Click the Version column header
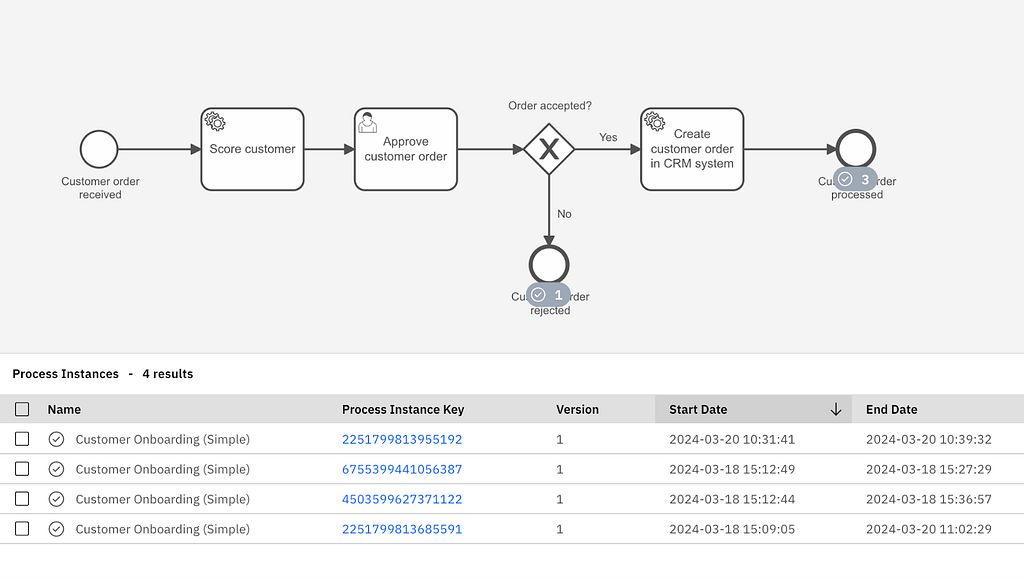This screenshot has height=579, width=1024. [x=577, y=409]
